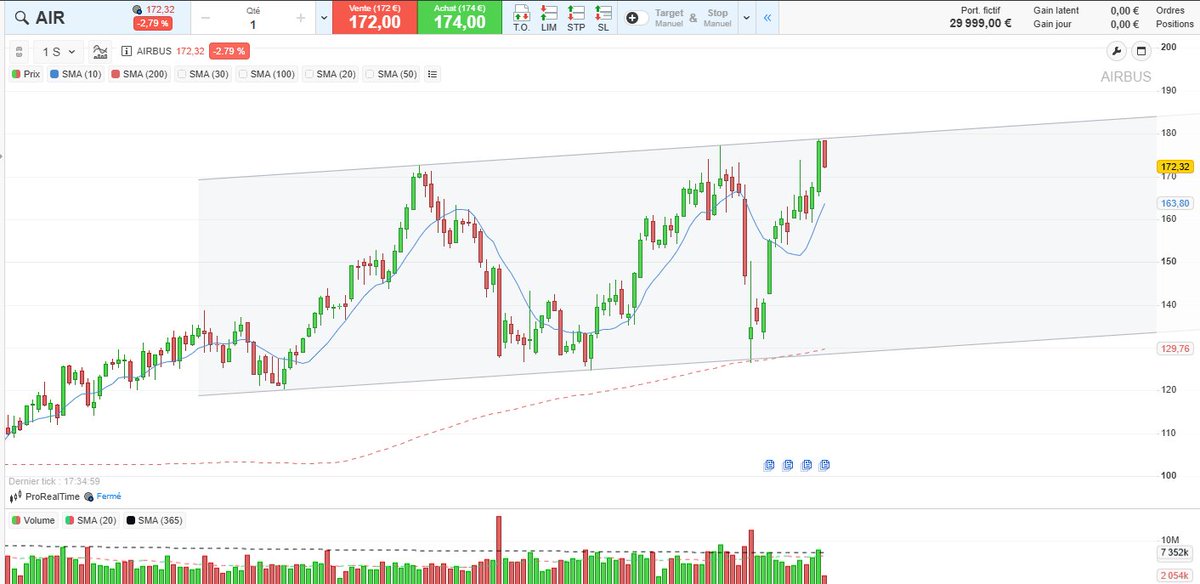Select the SL stop-limit order icon

click(602, 18)
